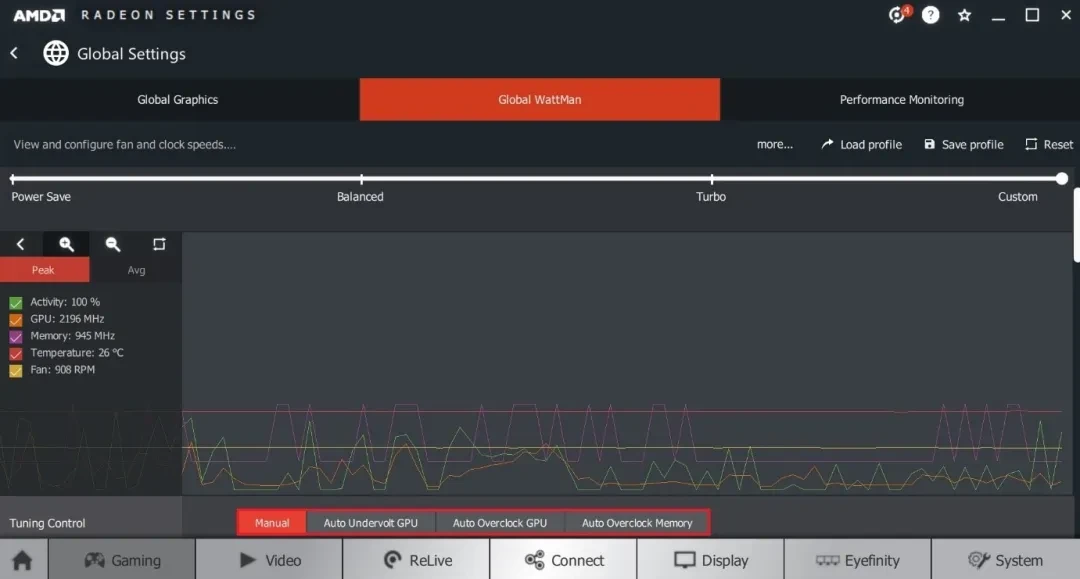Open the notifications icon with red badge

897,14
